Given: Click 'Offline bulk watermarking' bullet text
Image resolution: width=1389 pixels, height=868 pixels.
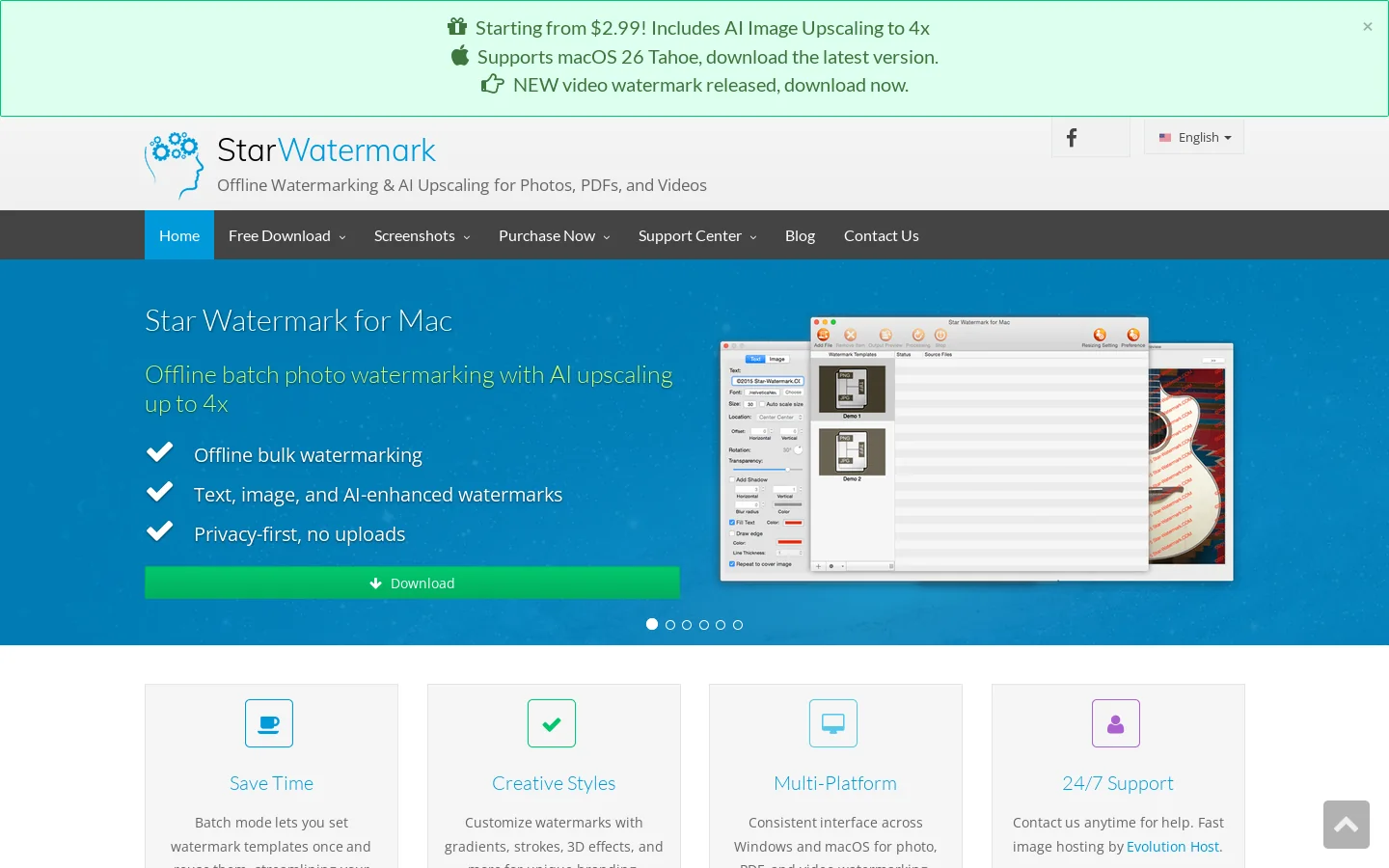Looking at the screenshot, I should point(308,455).
